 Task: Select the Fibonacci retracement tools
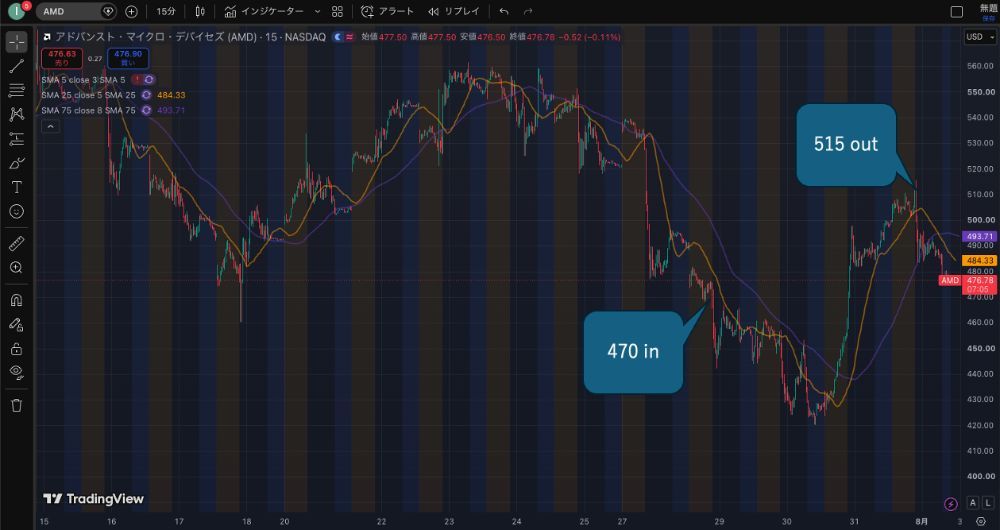[x=17, y=90]
